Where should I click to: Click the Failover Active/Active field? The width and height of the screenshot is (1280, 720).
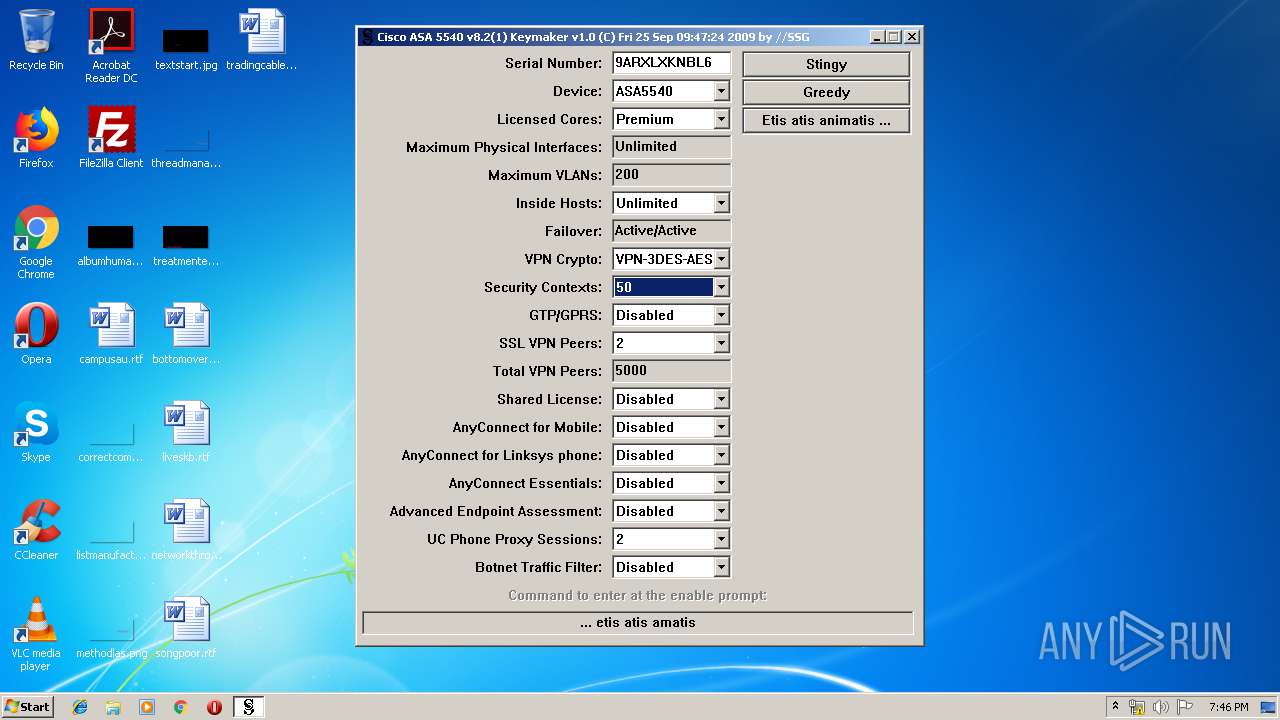pyautogui.click(x=671, y=231)
